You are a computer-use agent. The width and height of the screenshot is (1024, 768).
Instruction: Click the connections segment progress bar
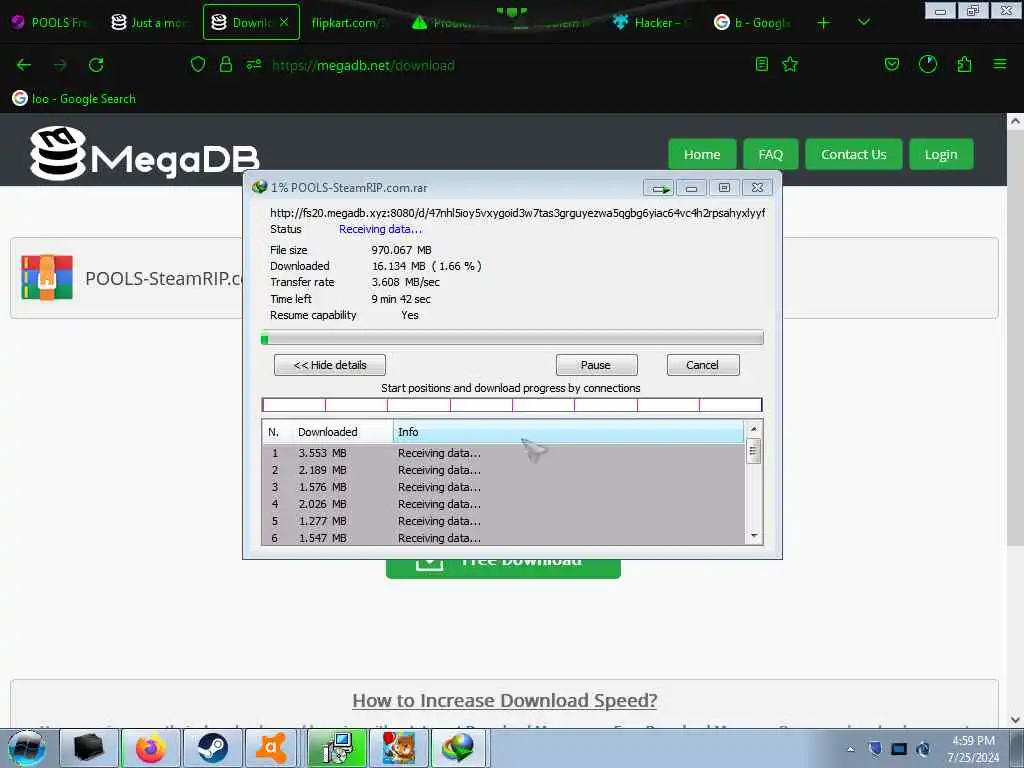512,405
